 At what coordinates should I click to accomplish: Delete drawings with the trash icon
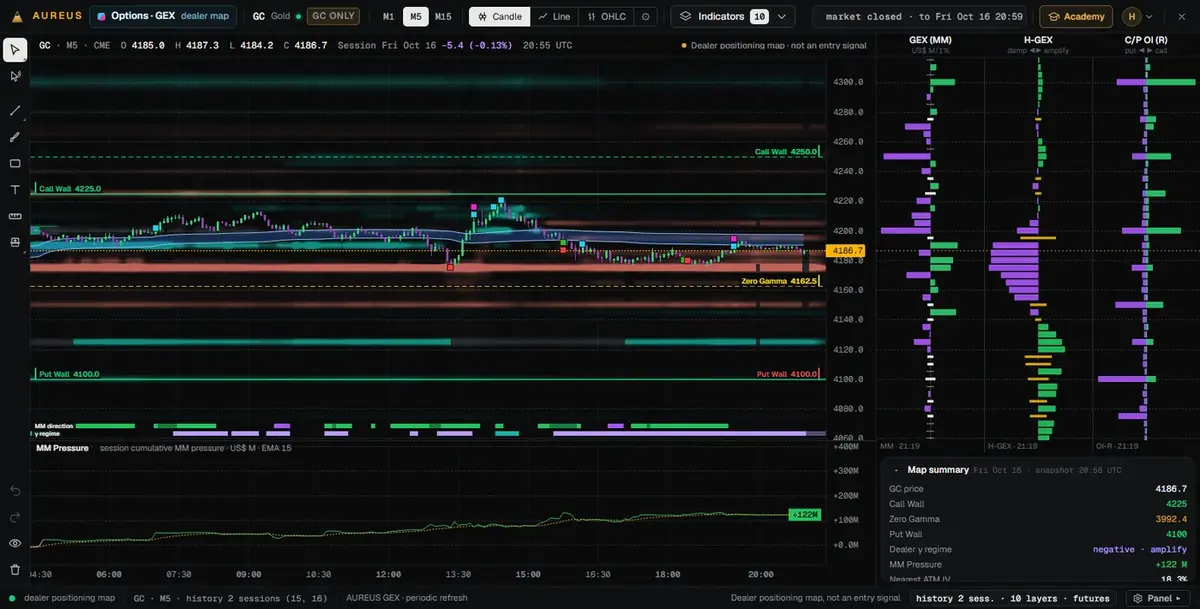[x=15, y=570]
